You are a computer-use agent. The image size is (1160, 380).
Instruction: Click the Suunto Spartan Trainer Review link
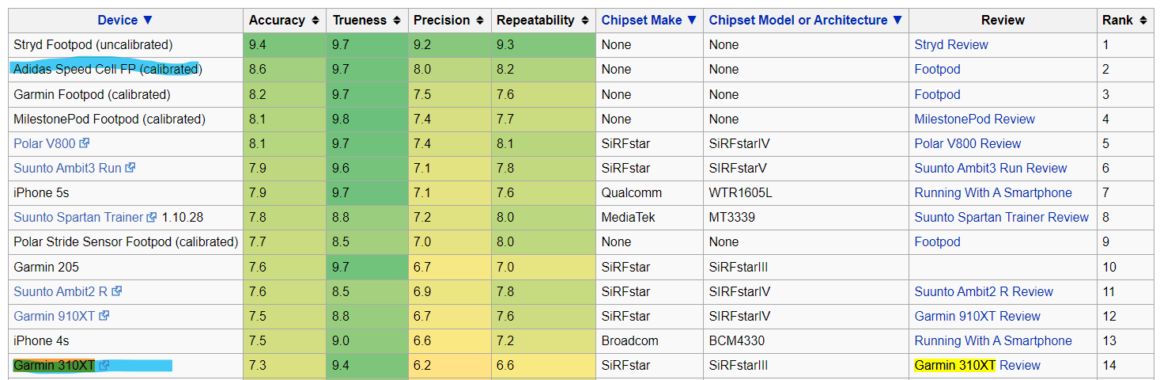(x=1001, y=217)
